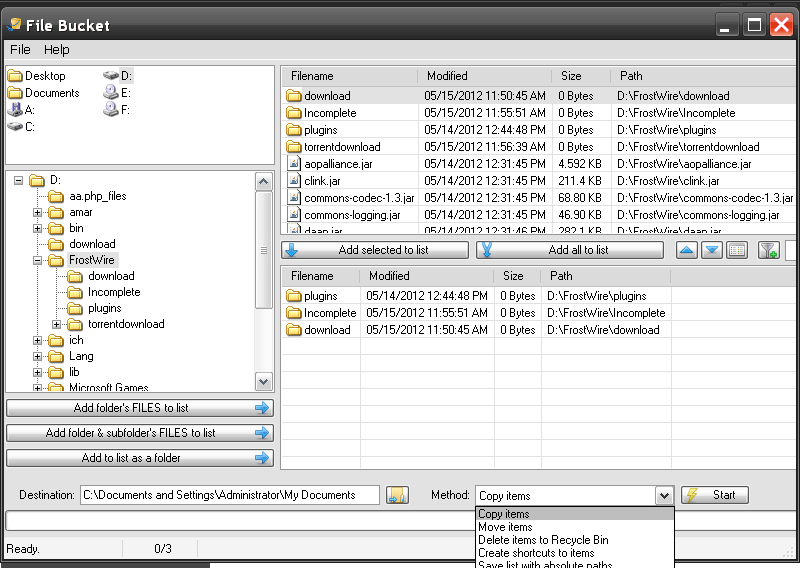Click the list view columns icon
The width and height of the screenshot is (800, 568).
click(738, 250)
